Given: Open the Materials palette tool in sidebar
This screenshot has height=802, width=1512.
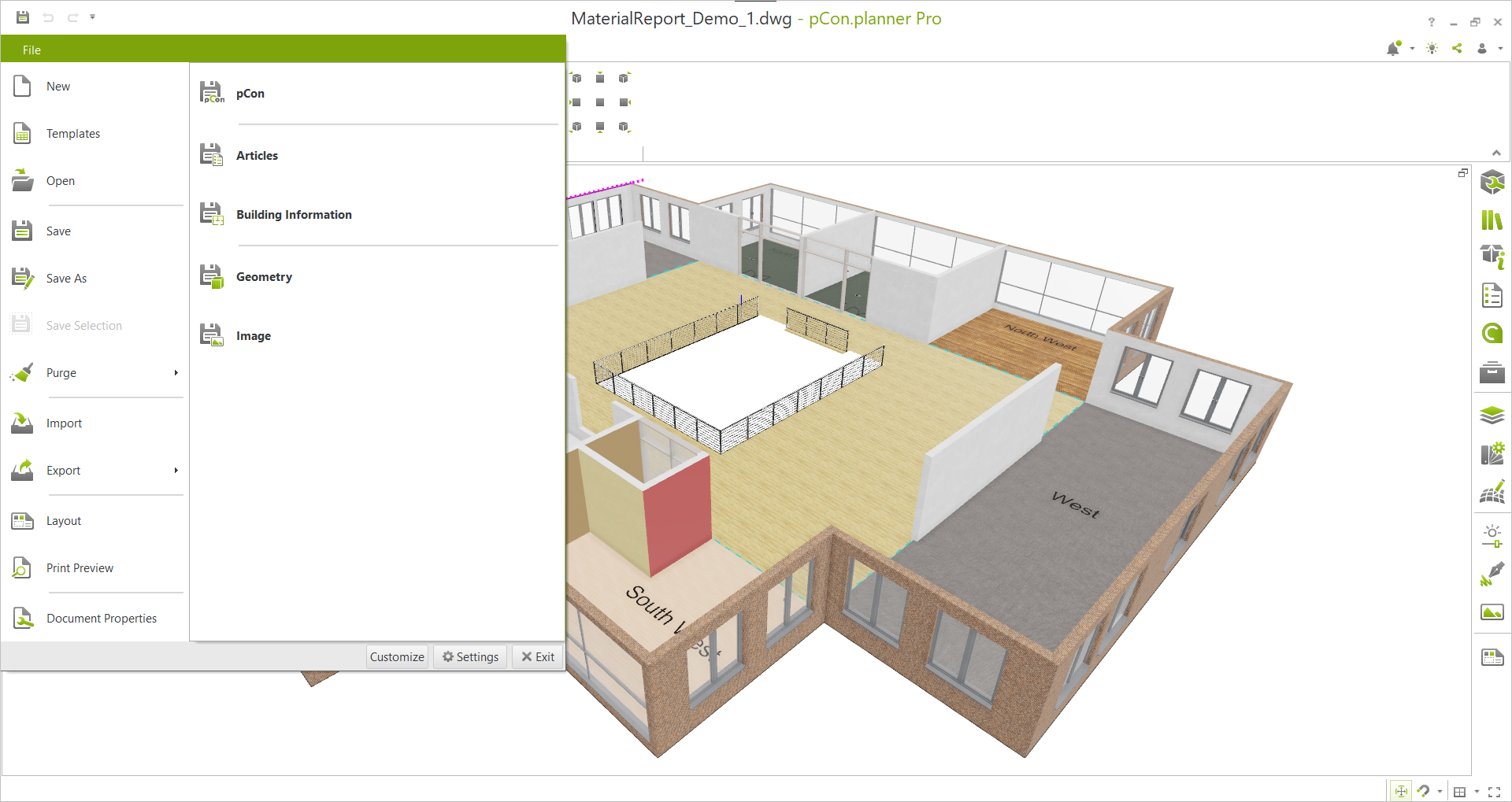Looking at the screenshot, I should coord(1492,453).
